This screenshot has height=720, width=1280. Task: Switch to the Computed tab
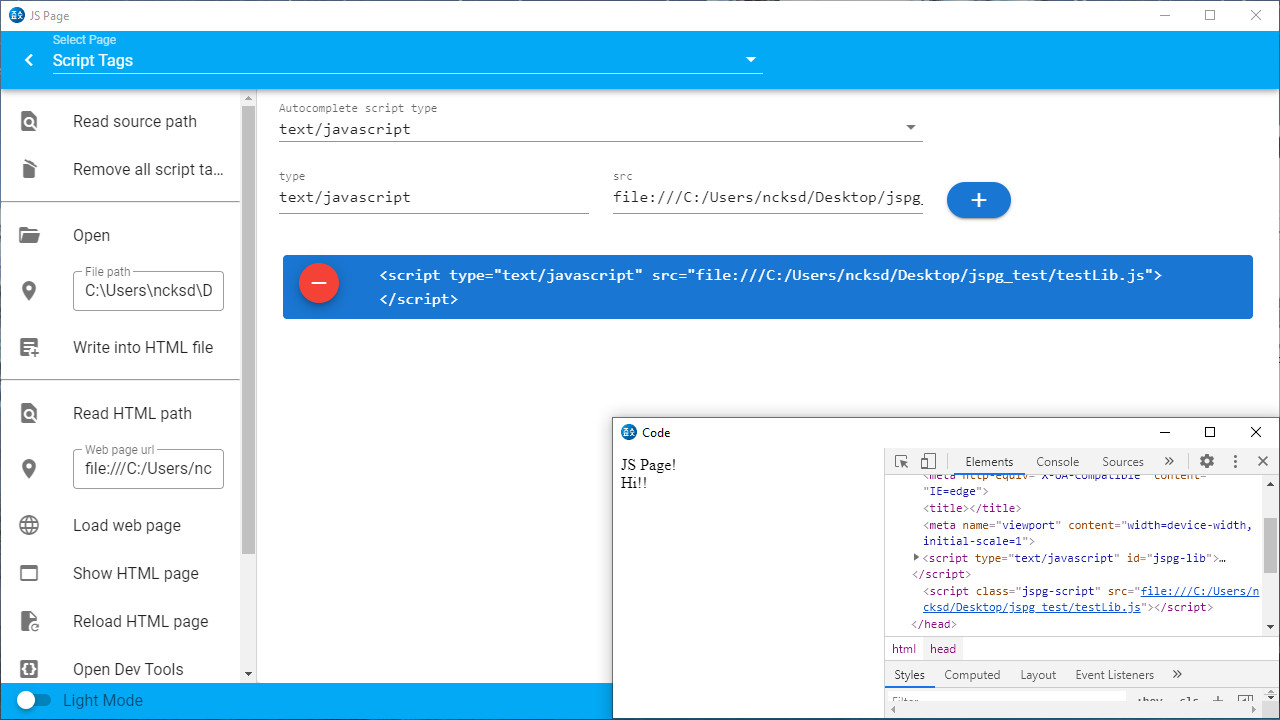pyautogui.click(x=972, y=675)
